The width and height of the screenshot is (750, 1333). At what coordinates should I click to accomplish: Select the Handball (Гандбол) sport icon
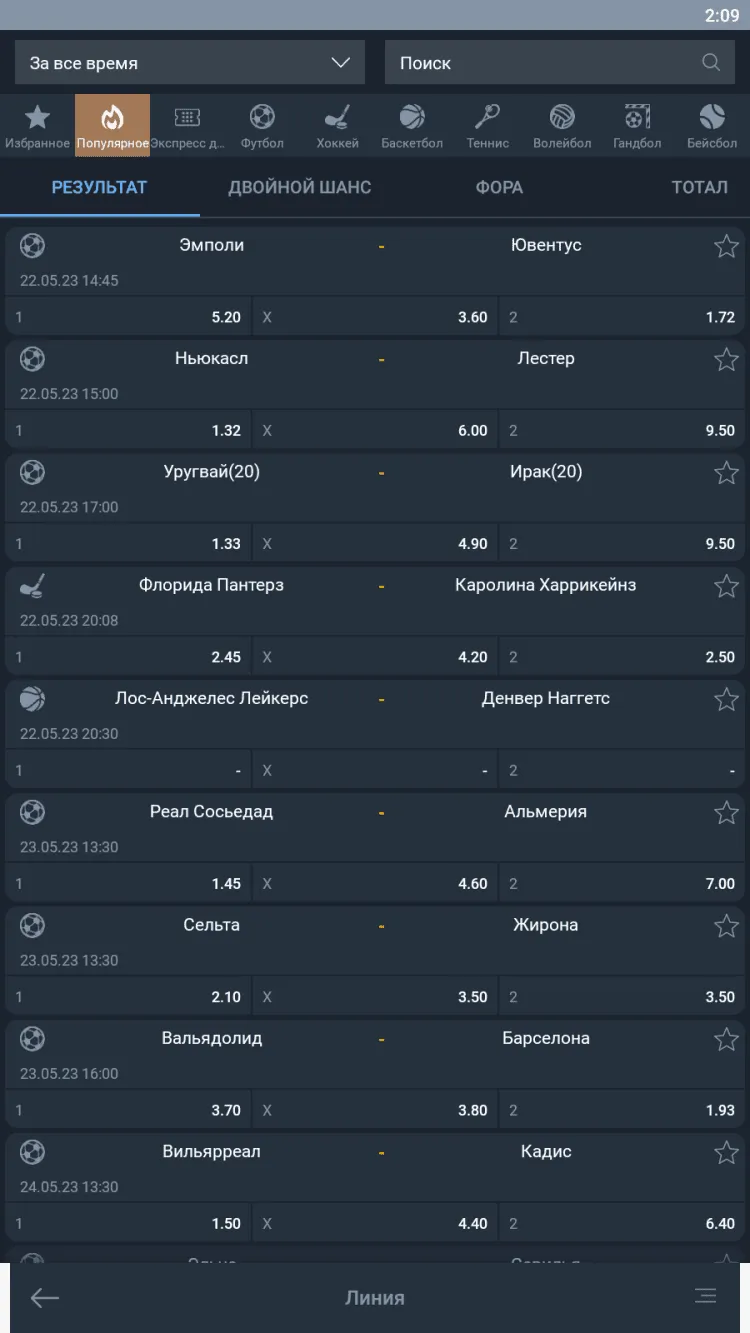coord(637,126)
